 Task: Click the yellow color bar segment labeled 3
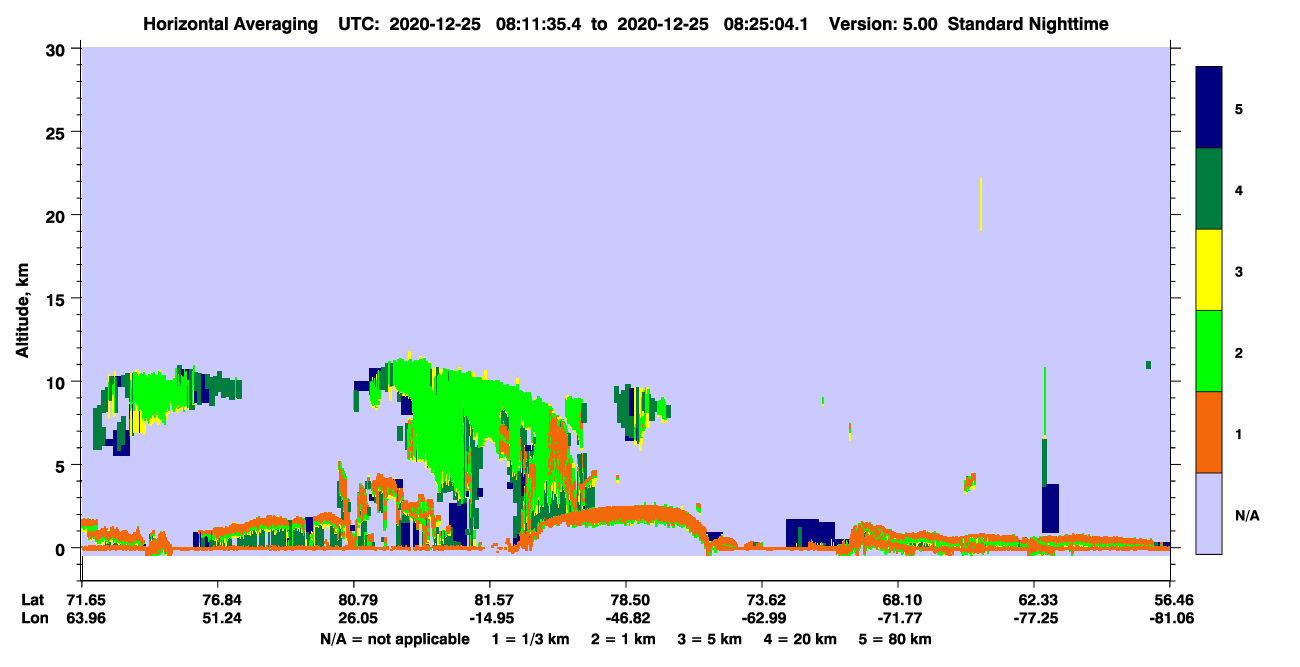1209,270
